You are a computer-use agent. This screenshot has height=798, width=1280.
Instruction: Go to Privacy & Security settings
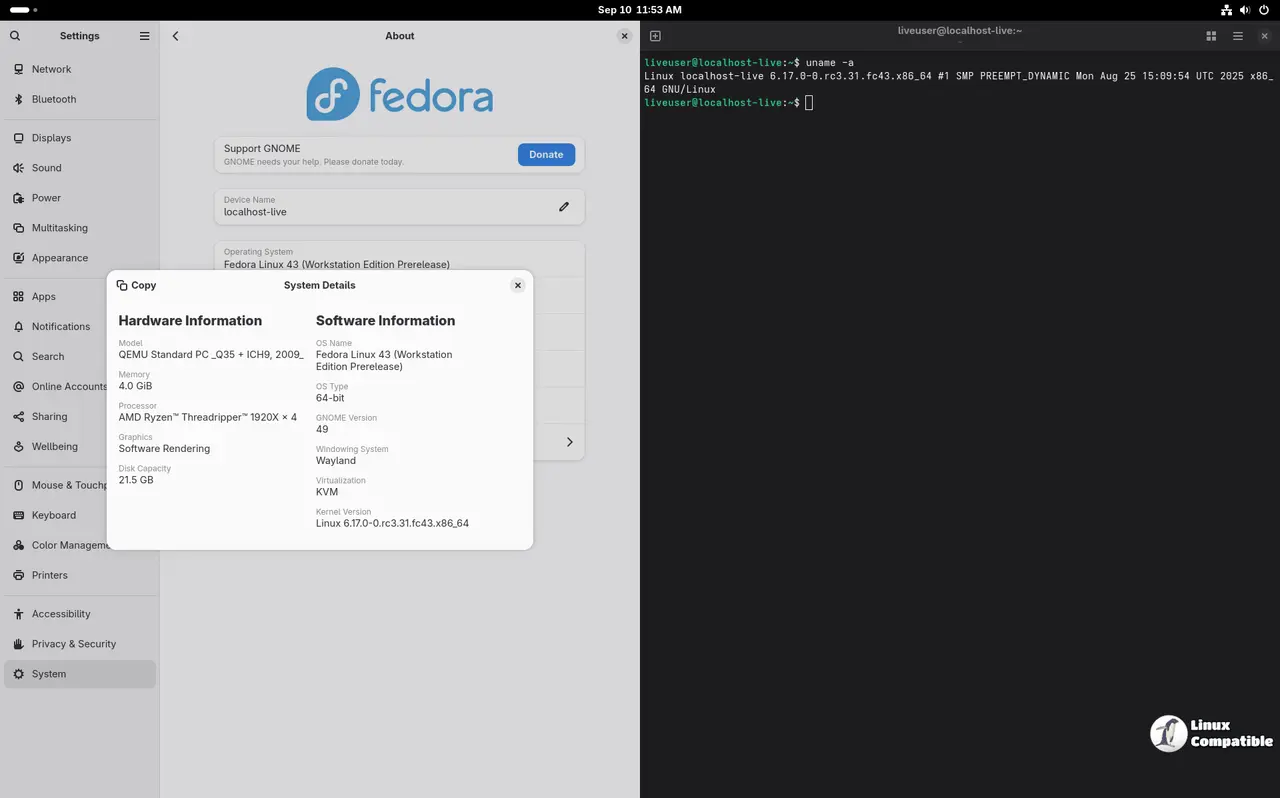point(74,644)
